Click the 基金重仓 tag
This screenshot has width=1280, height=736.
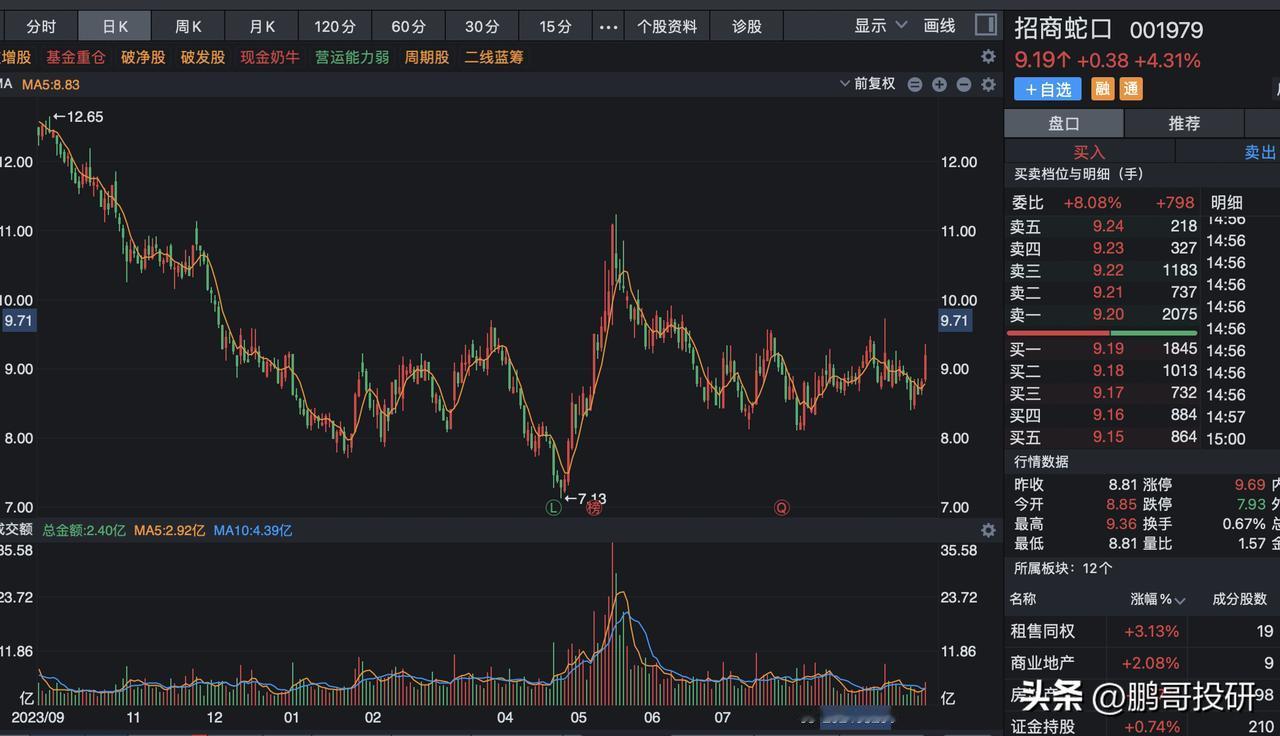pos(75,57)
